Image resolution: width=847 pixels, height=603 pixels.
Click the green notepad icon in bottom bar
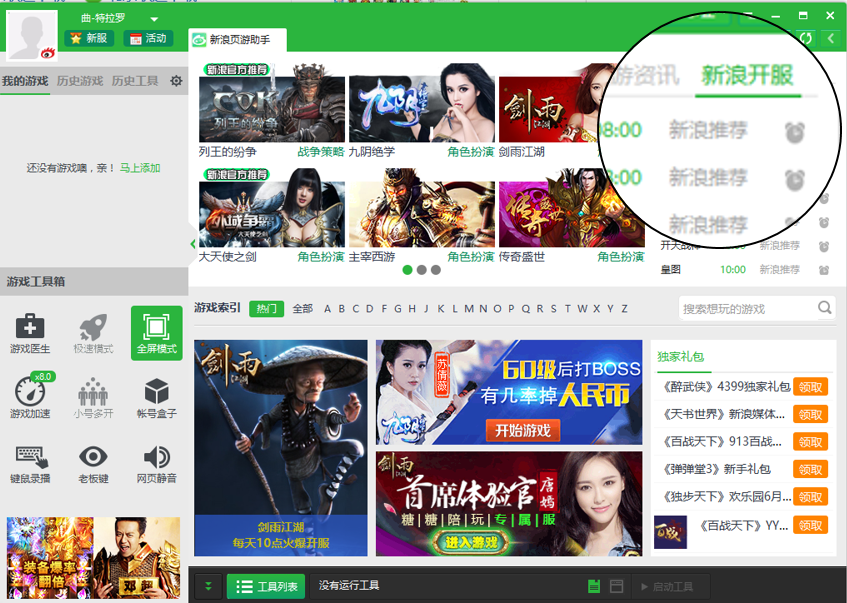pos(594,586)
